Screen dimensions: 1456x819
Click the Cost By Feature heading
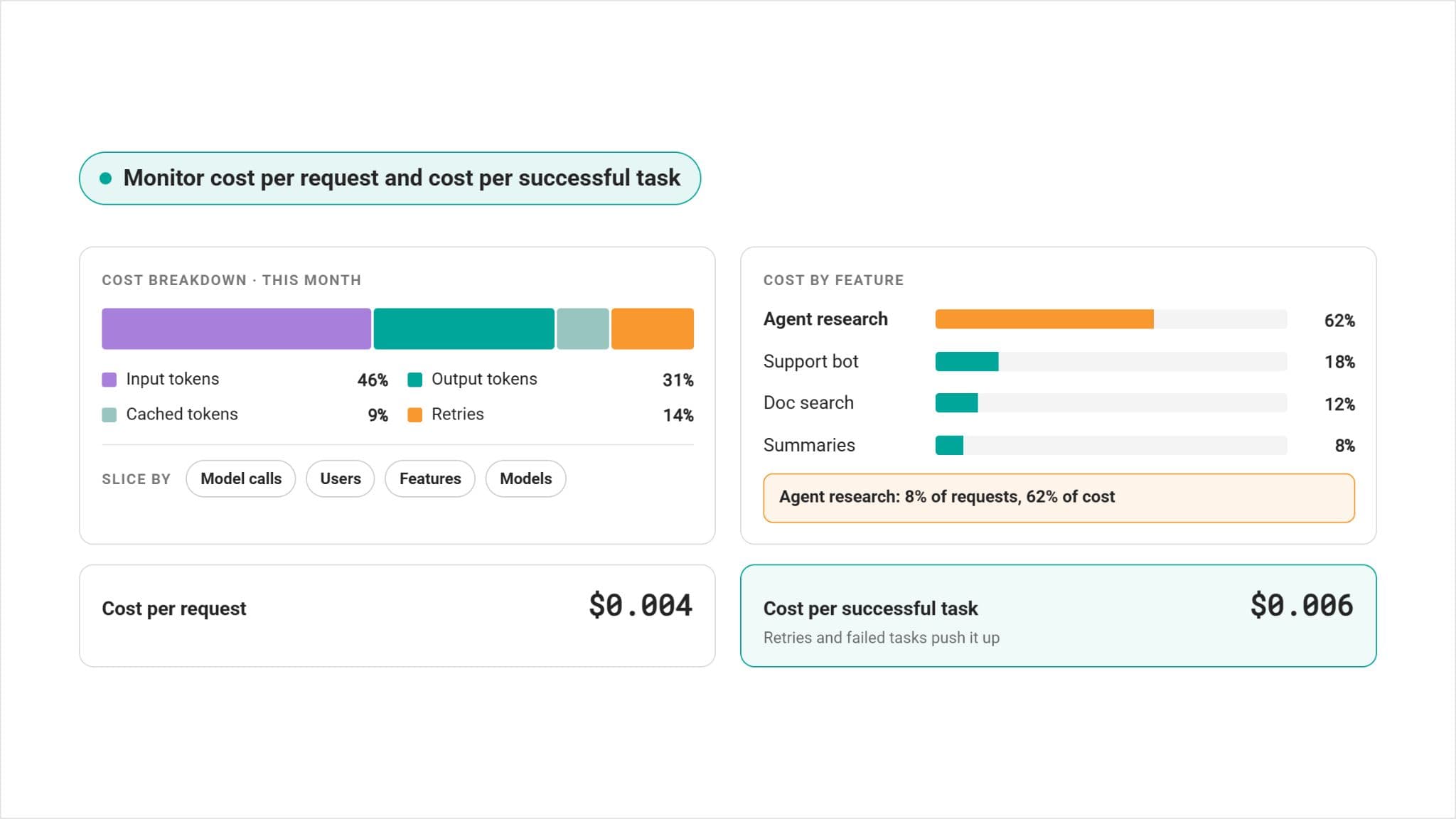(x=833, y=280)
